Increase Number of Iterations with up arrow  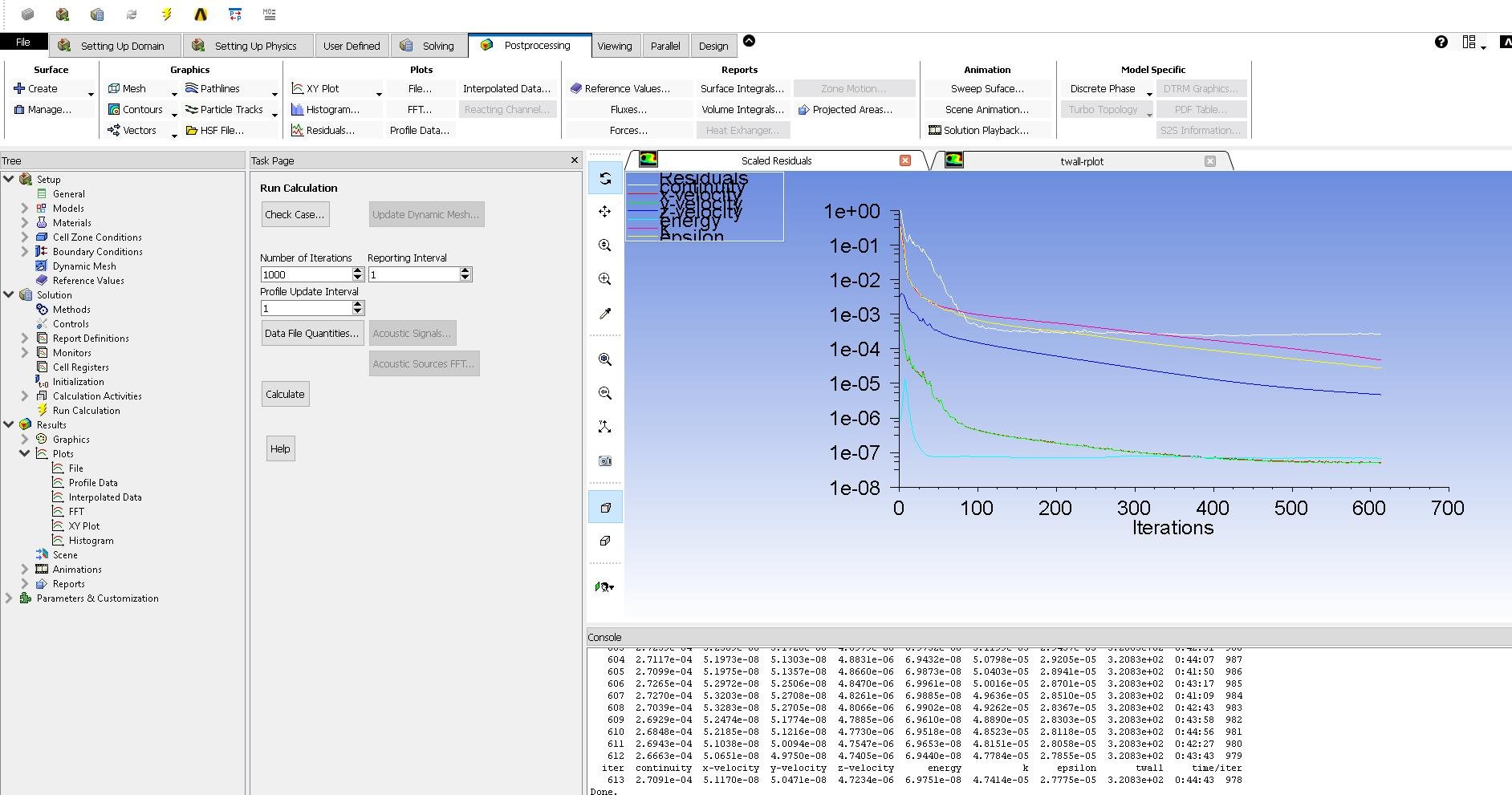(358, 271)
